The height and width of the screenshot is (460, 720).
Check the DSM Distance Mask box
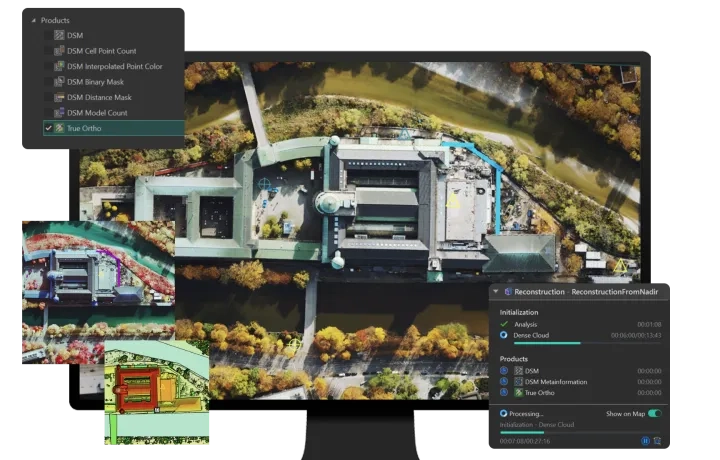pyautogui.click(x=48, y=97)
